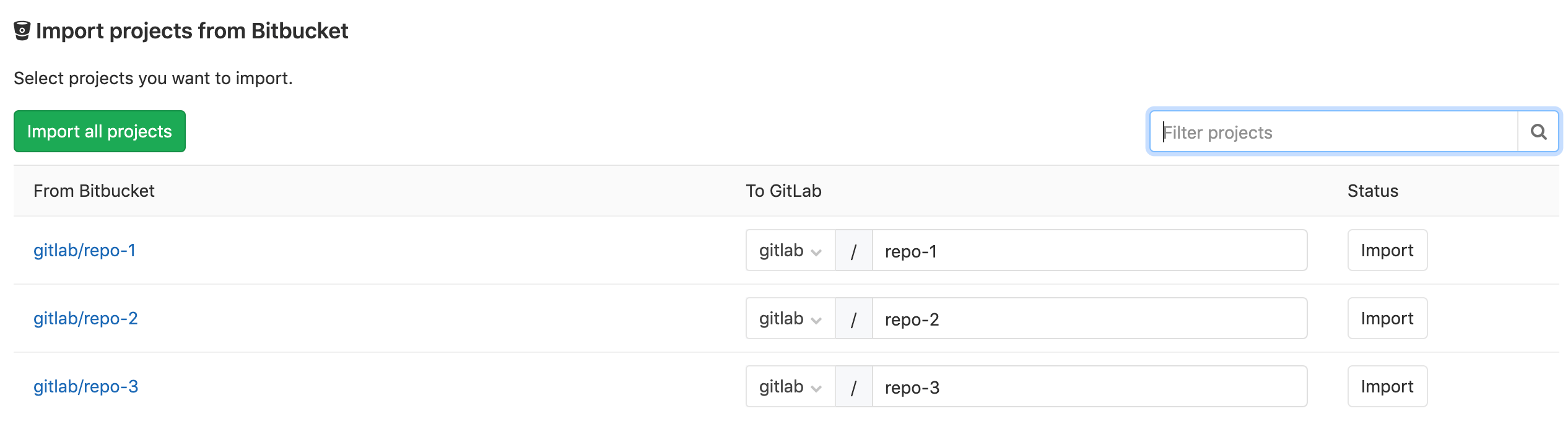Click the search magnifier icon
Viewport: 1568px width, 437px height.
click(1538, 132)
